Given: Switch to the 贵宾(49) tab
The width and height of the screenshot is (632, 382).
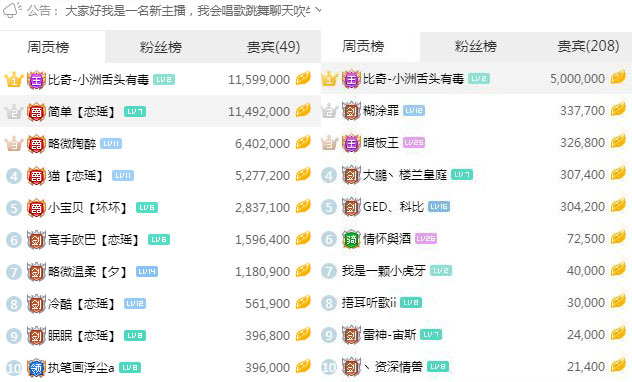Looking at the screenshot, I should [273, 47].
